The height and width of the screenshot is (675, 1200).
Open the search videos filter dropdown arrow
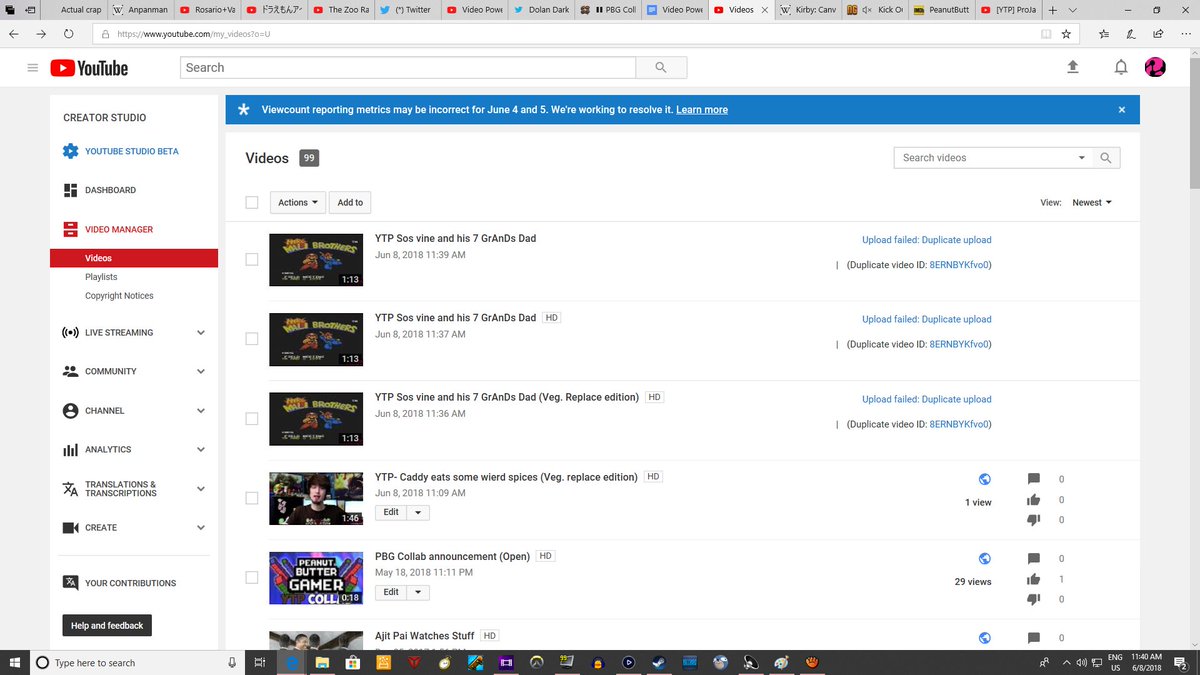point(1081,158)
